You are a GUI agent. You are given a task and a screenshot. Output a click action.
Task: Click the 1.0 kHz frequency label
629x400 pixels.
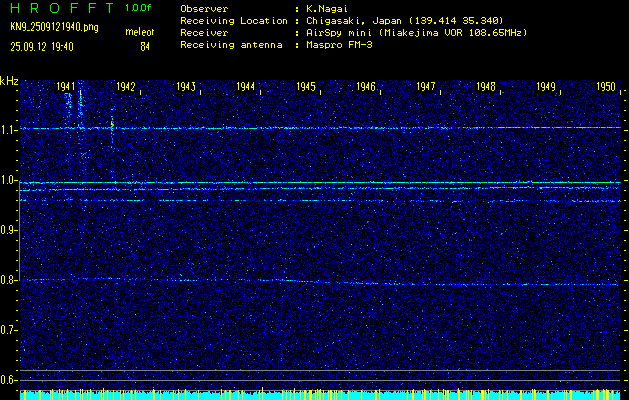coord(8,180)
